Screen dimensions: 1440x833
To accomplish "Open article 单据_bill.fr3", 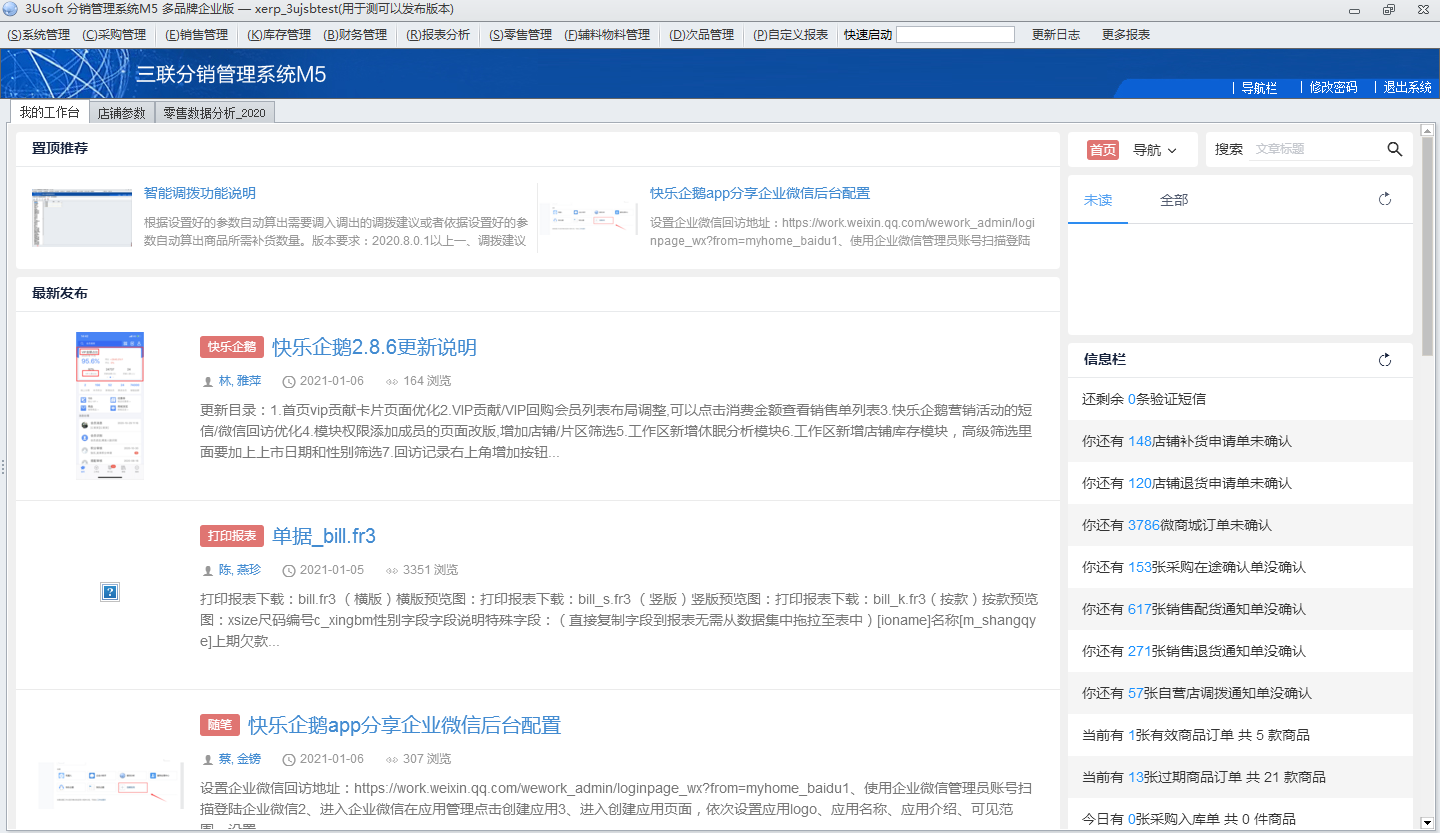I will tap(324, 536).
